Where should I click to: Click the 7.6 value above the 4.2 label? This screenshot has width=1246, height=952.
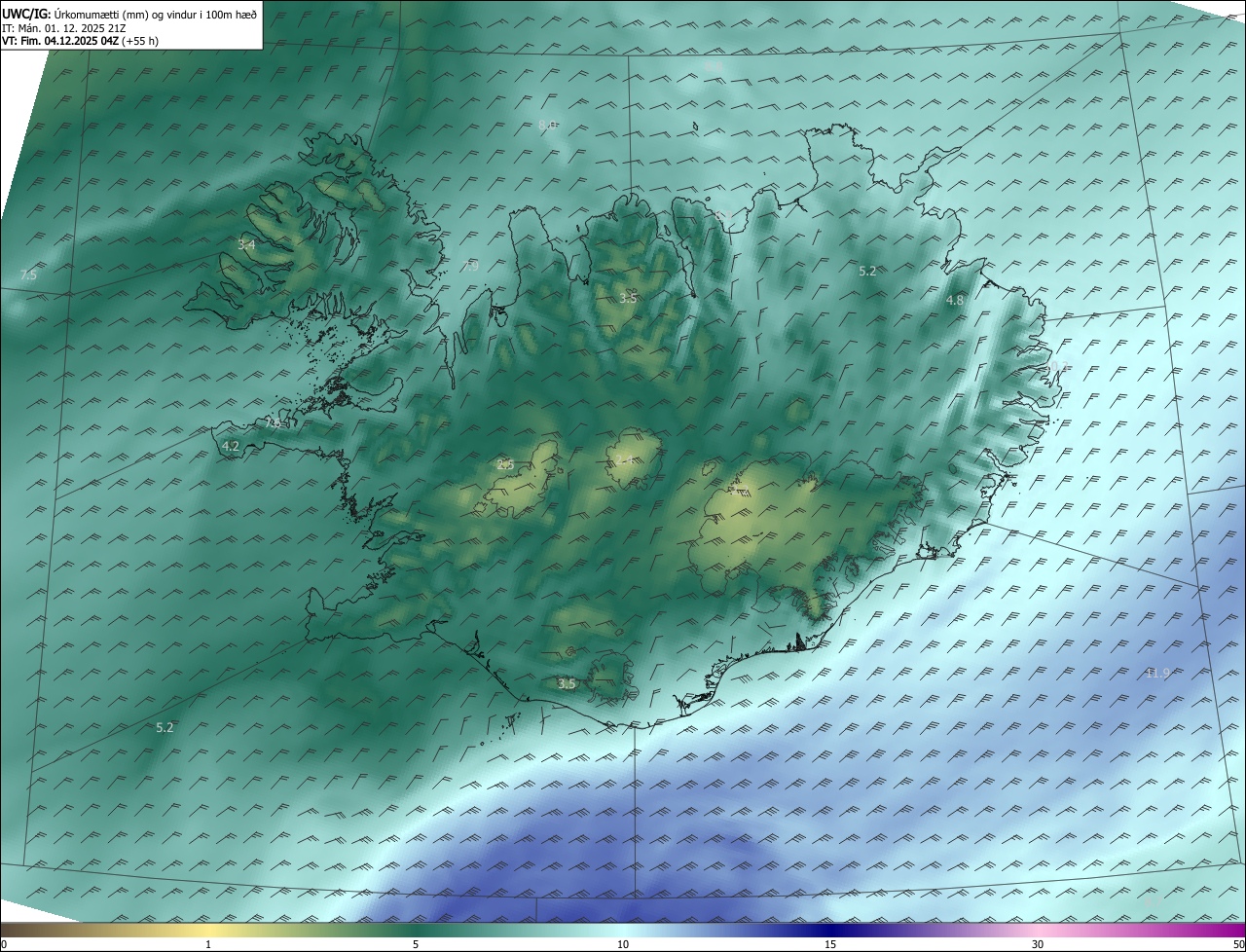[x=274, y=423]
